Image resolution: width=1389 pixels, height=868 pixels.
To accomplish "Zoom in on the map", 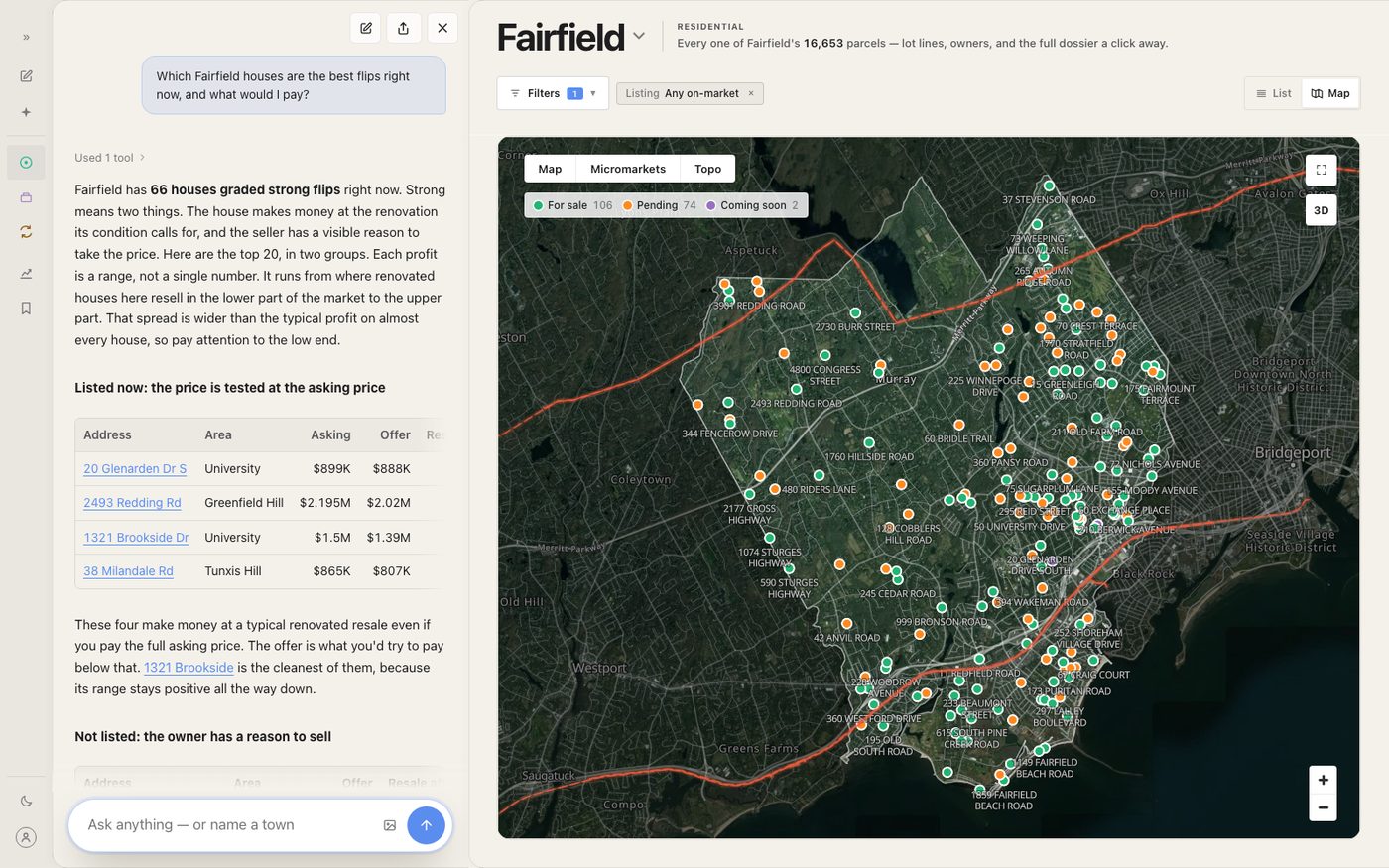I will 1323,780.
